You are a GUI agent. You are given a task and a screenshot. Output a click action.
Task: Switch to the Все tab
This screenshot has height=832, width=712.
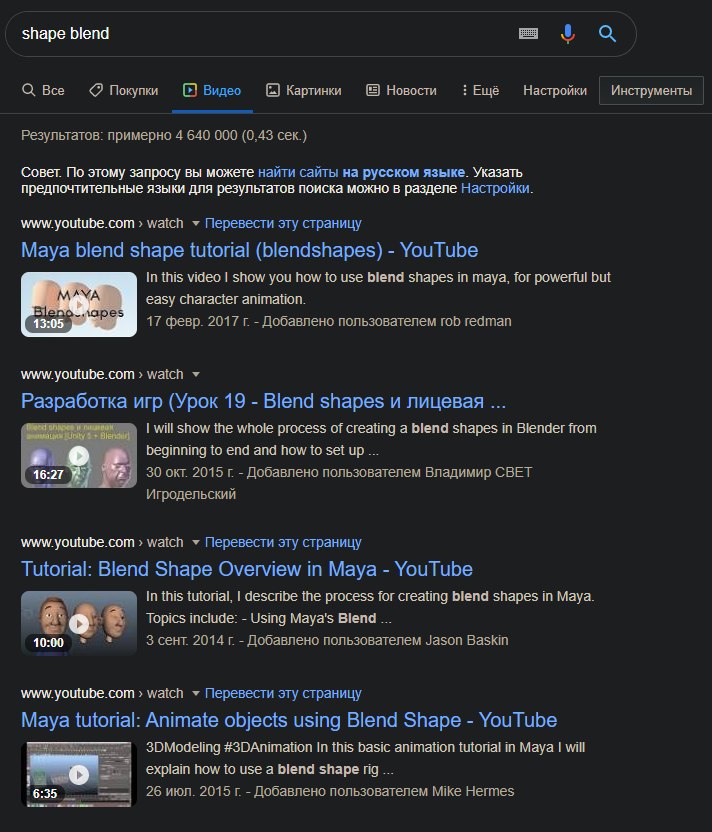43,90
